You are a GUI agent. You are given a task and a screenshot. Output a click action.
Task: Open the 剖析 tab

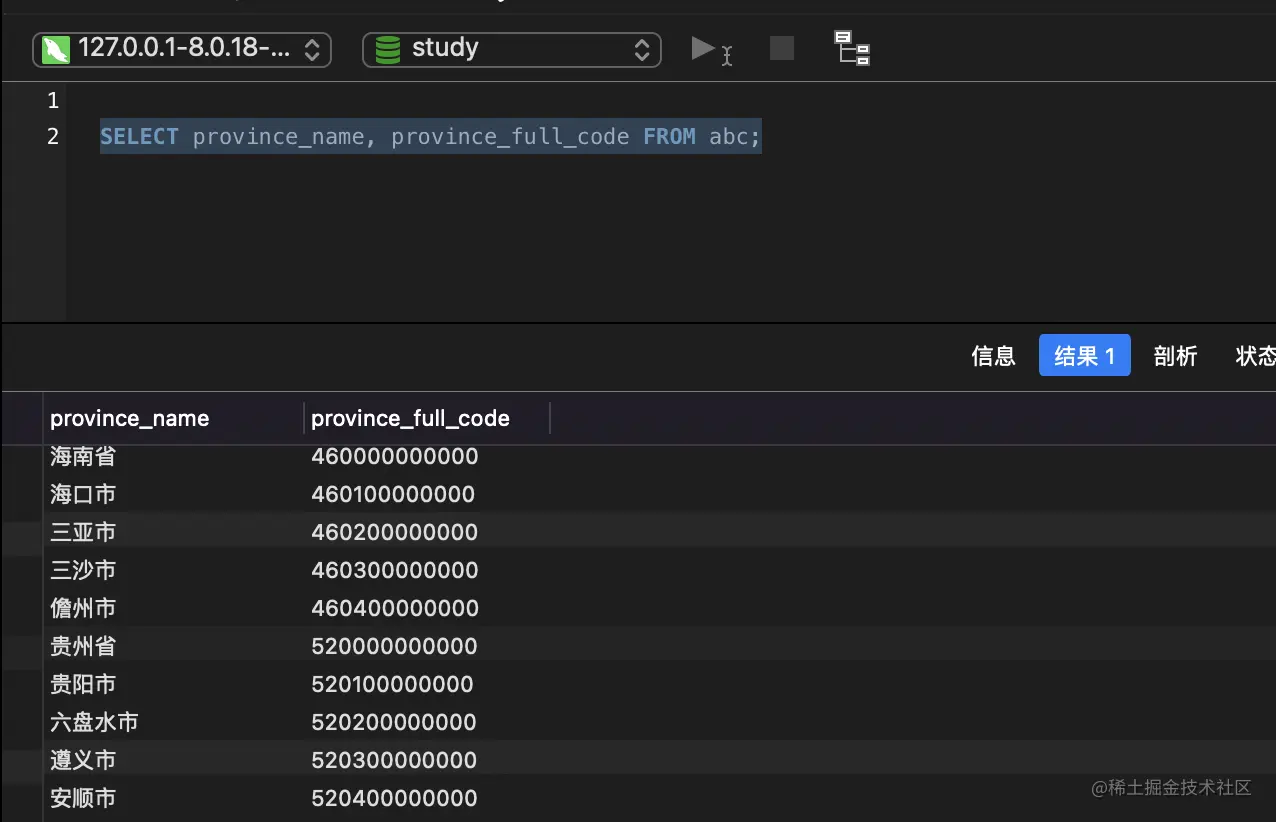click(1175, 356)
